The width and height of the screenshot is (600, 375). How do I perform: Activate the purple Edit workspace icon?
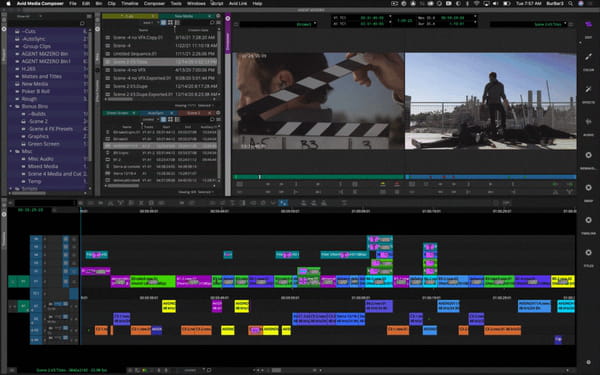pos(589,24)
